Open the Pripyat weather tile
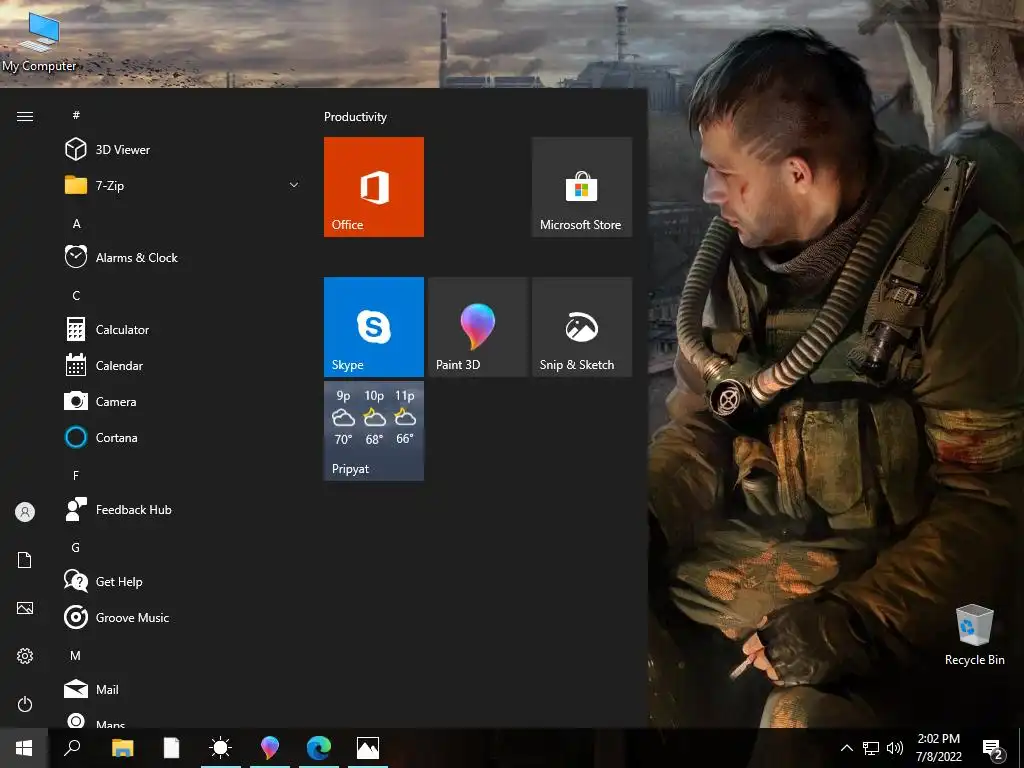Viewport: 1024px width, 768px height. 374,431
